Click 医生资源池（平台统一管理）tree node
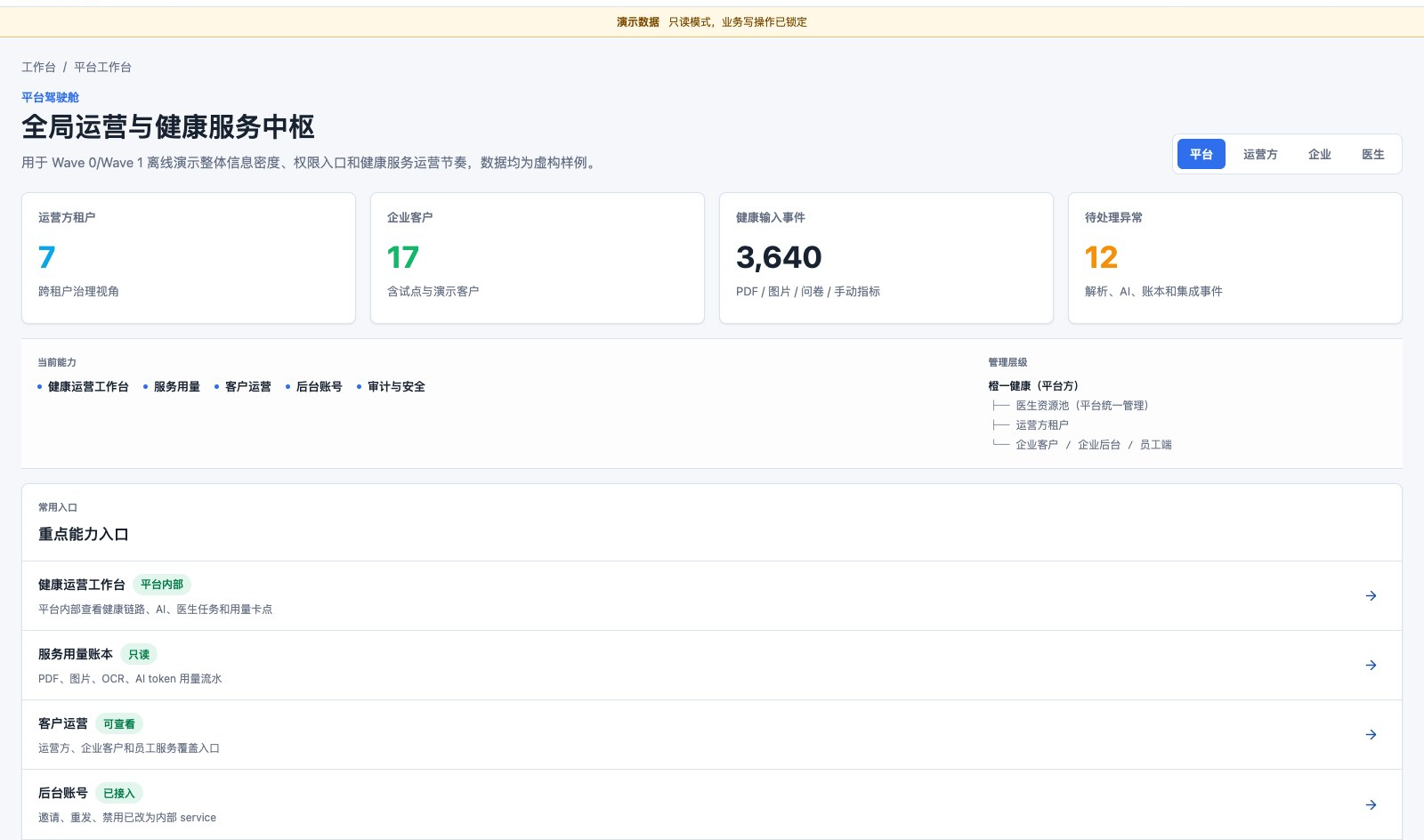Image resolution: width=1424 pixels, height=840 pixels. tap(1082, 405)
